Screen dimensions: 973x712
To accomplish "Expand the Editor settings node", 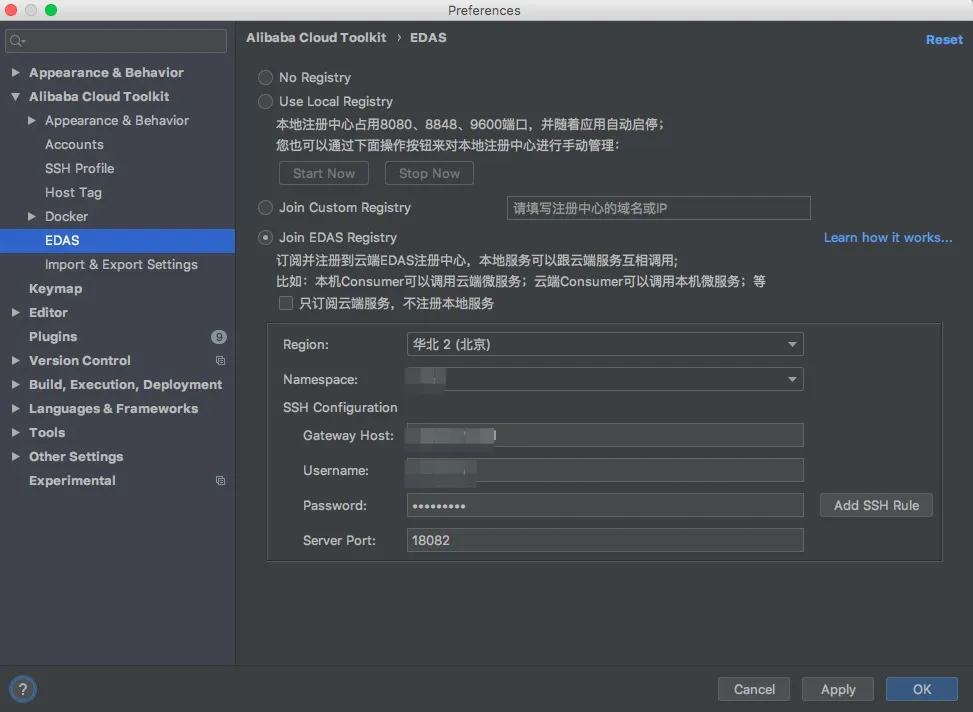I will (16, 313).
